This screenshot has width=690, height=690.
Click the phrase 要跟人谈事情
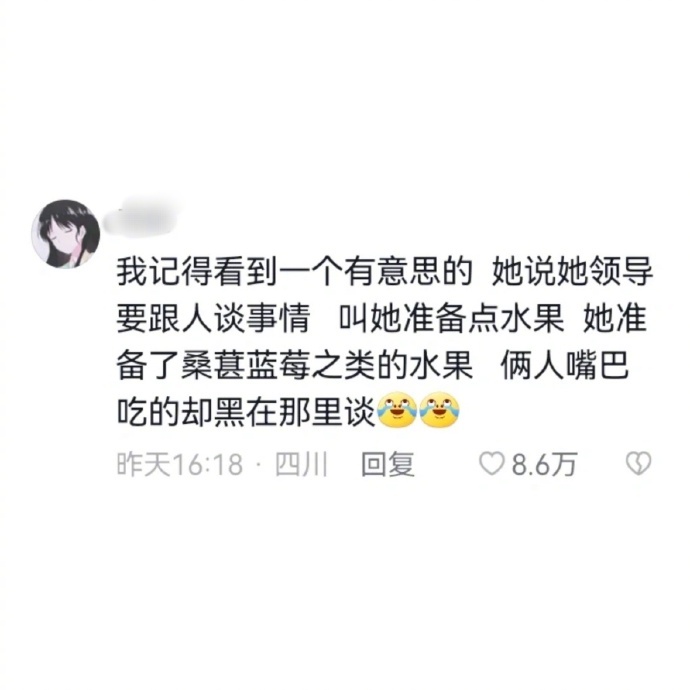(213, 319)
